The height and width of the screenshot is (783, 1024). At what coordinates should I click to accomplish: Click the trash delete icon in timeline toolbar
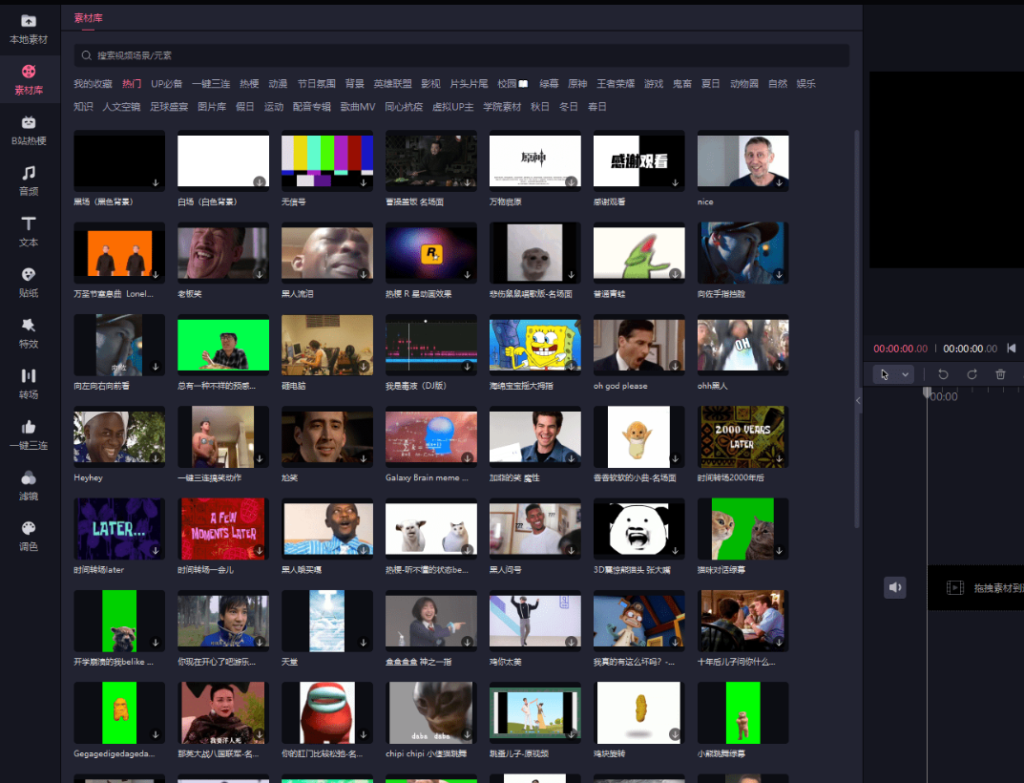[x=1000, y=374]
